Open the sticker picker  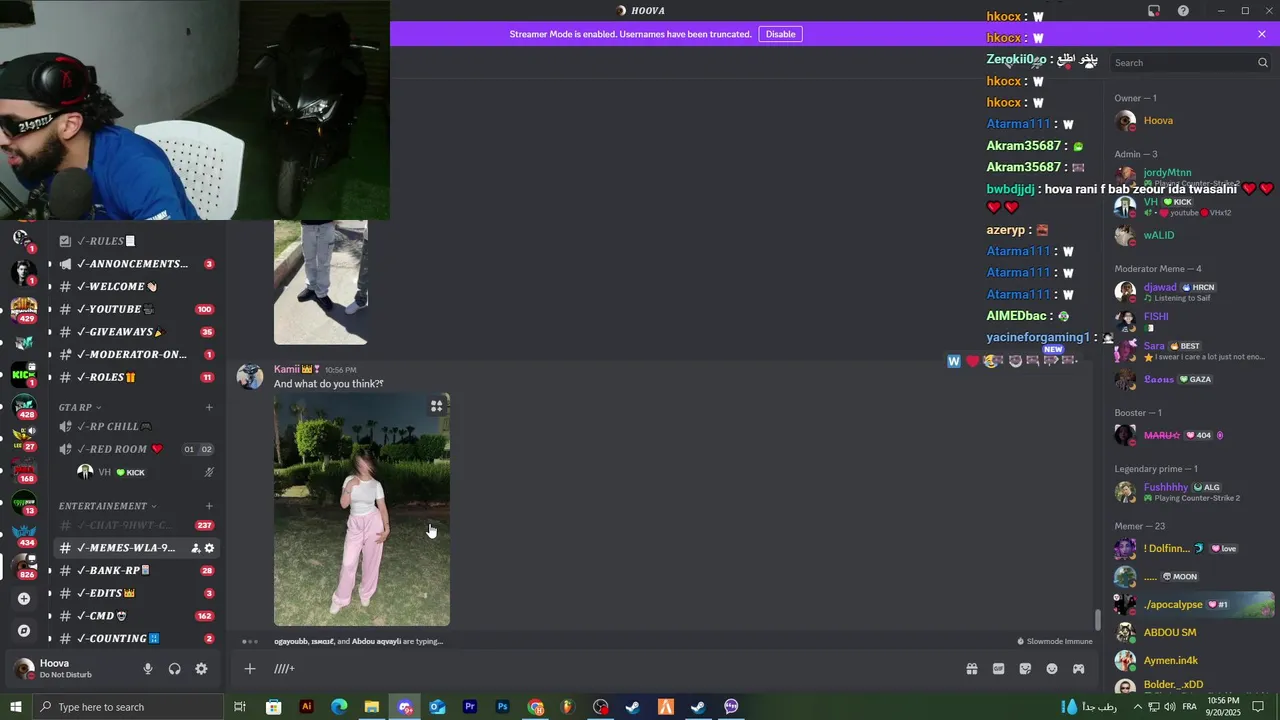point(1025,669)
